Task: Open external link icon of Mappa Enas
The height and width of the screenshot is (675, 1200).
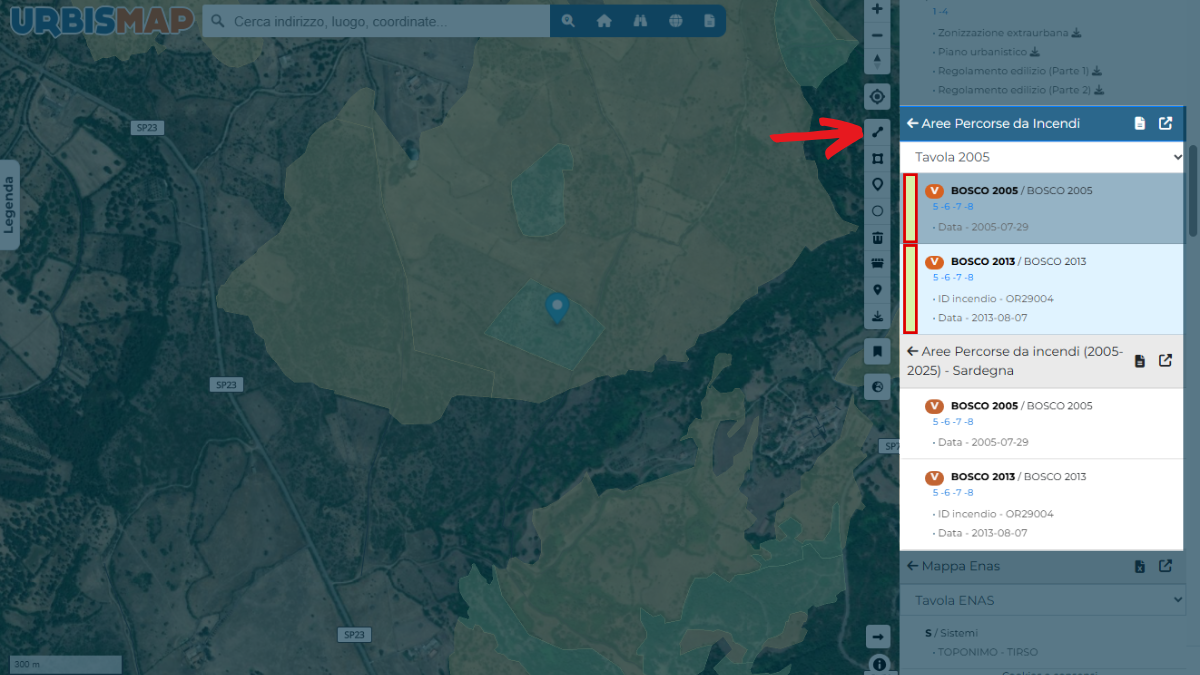Action: tap(1165, 567)
